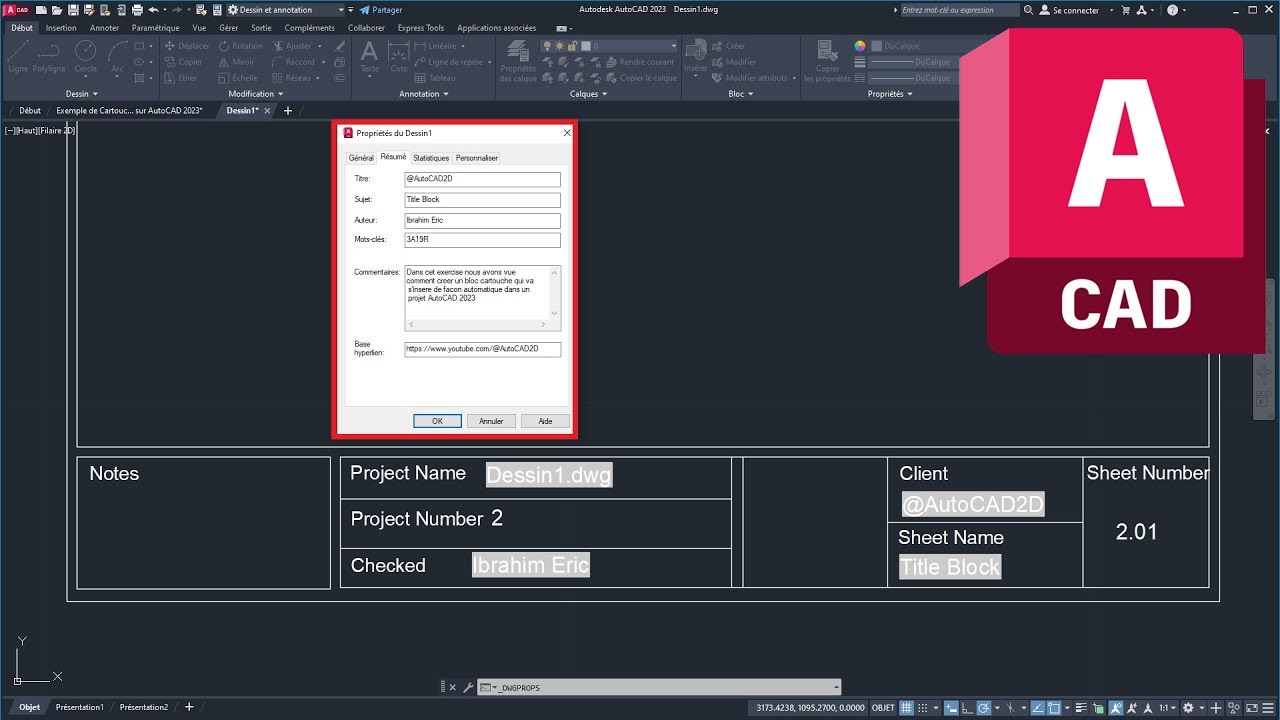
Task: Click Copier les propriétés
Action: click(828, 62)
